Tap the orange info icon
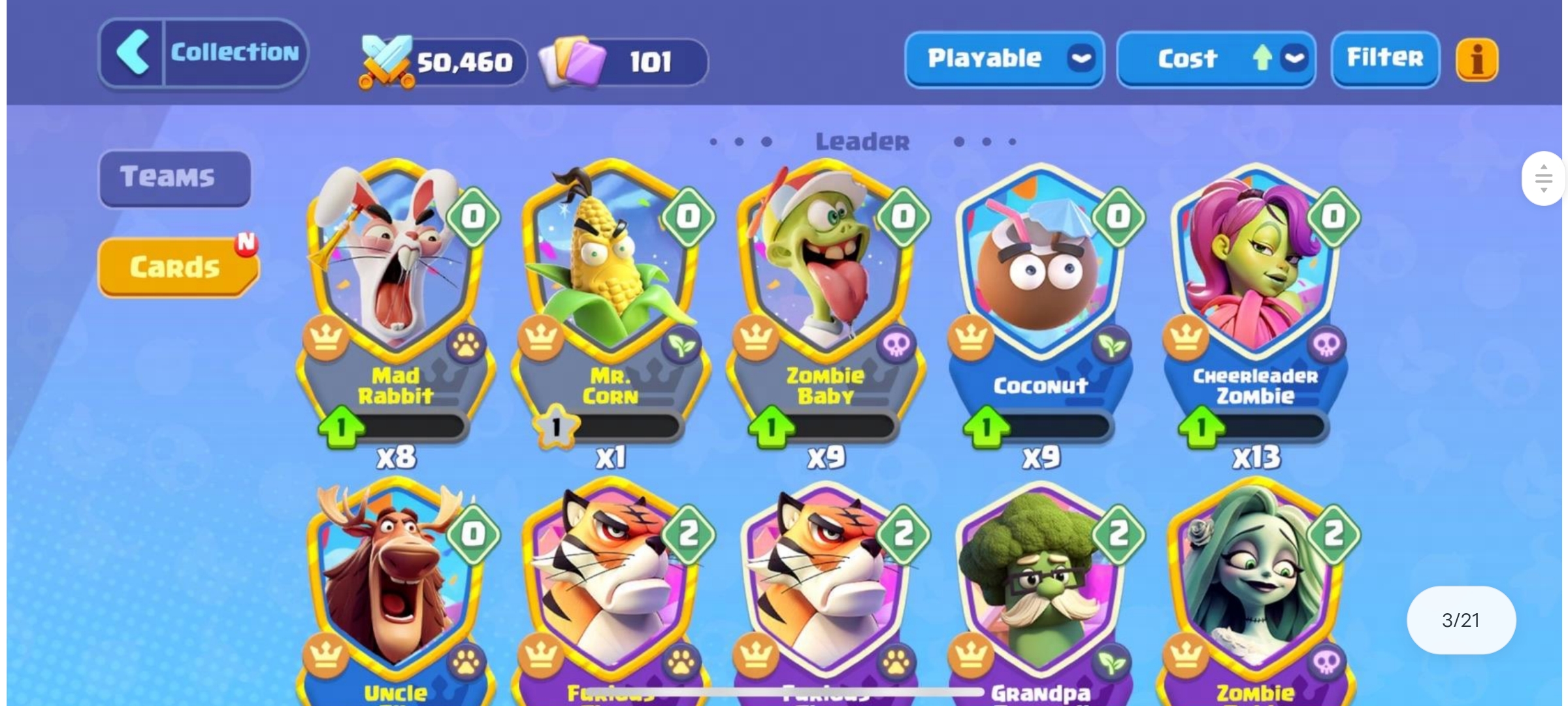Screen dimensions: 1568x706 tap(1477, 59)
